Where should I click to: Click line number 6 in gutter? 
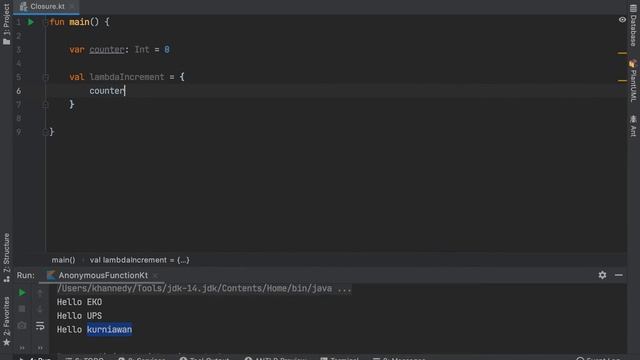click(x=18, y=91)
